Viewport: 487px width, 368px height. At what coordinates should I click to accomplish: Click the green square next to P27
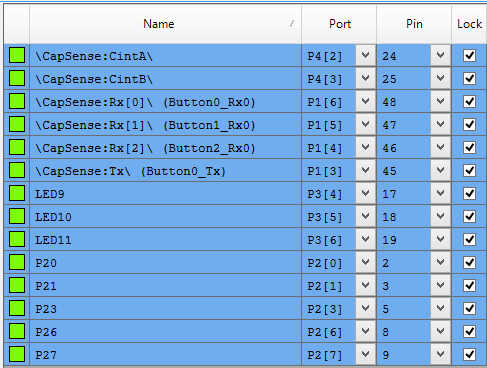(17, 354)
